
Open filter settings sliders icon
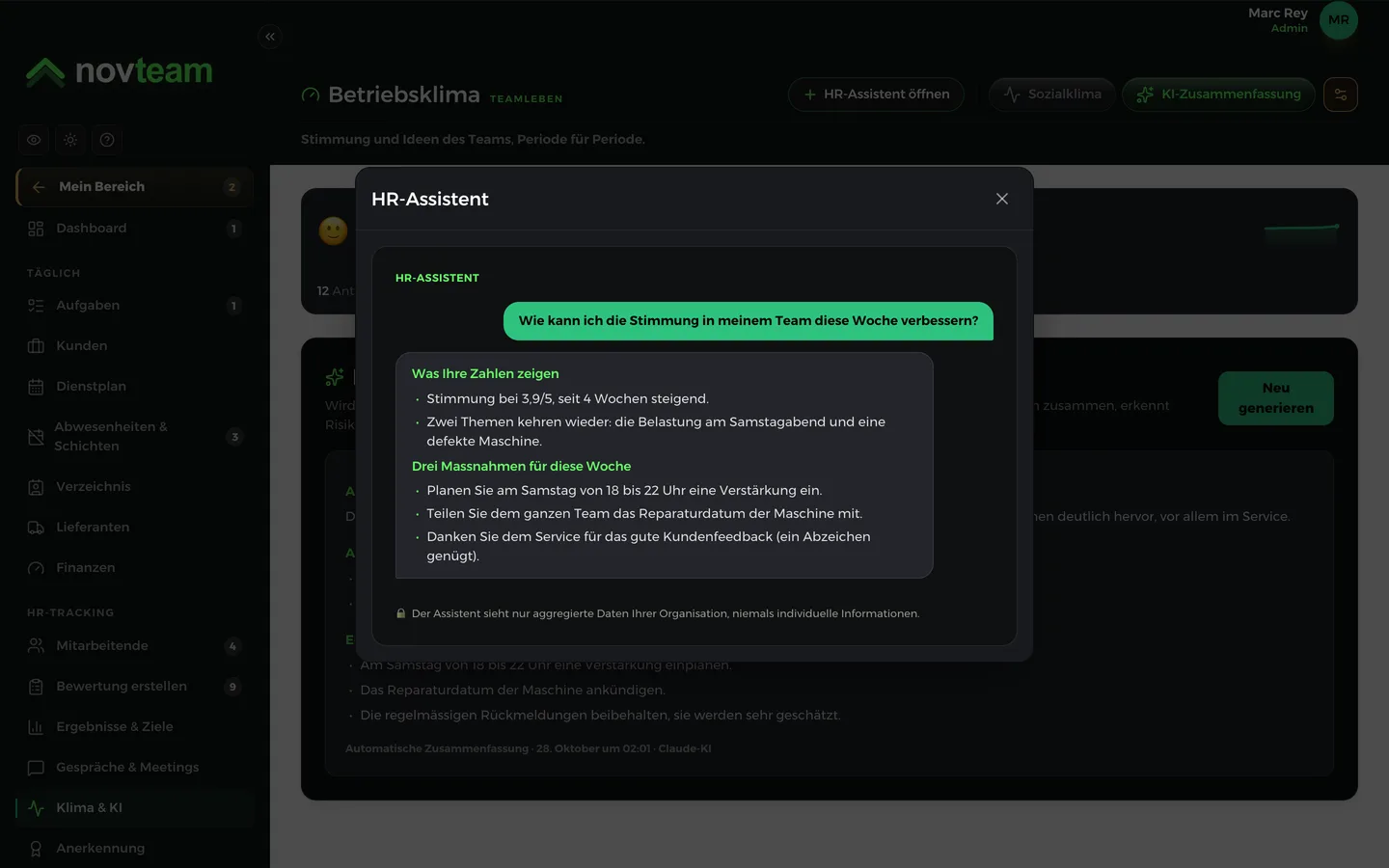pos(1341,95)
